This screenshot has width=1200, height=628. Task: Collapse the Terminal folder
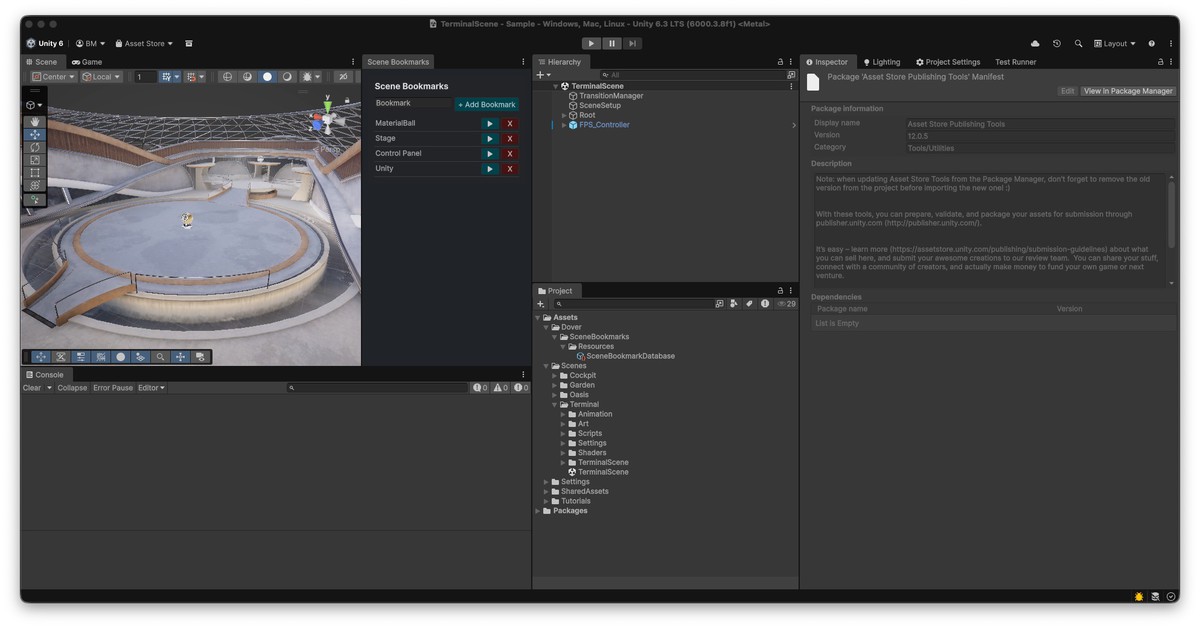click(x=555, y=405)
